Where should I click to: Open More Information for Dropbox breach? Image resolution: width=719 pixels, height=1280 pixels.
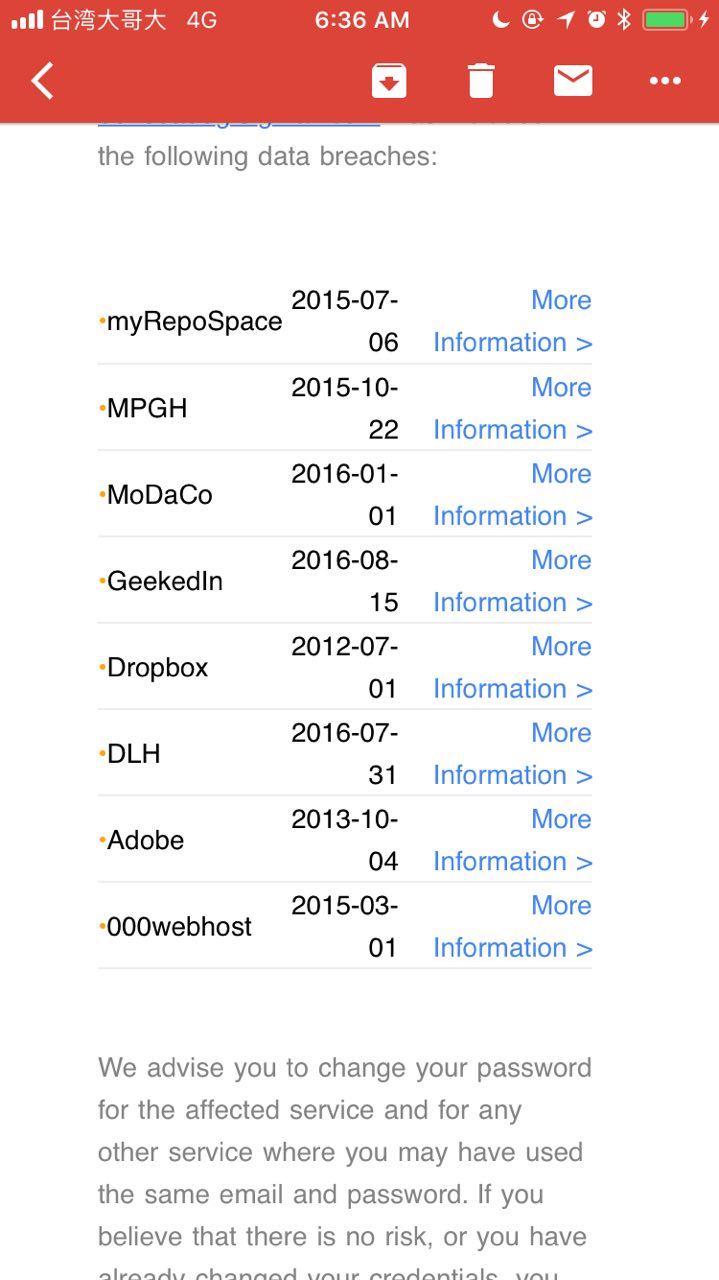(x=512, y=667)
